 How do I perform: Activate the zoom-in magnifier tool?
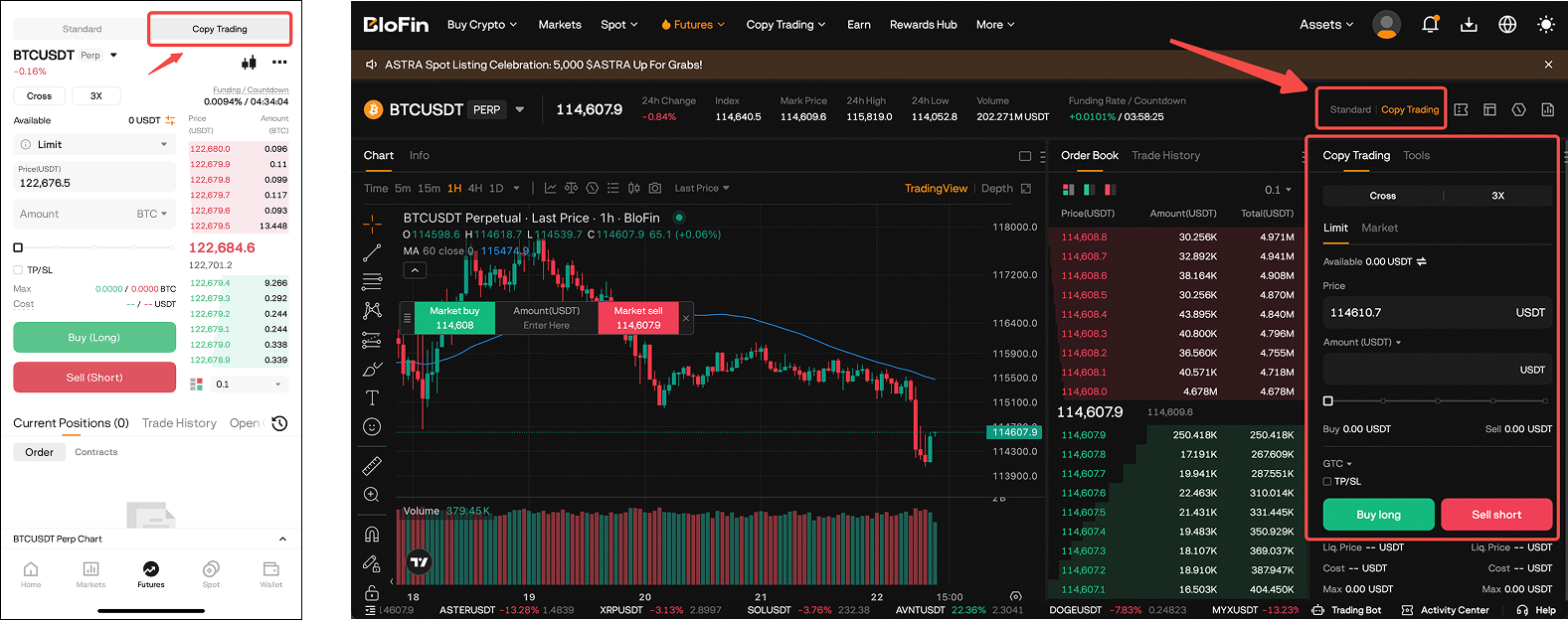click(x=372, y=495)
